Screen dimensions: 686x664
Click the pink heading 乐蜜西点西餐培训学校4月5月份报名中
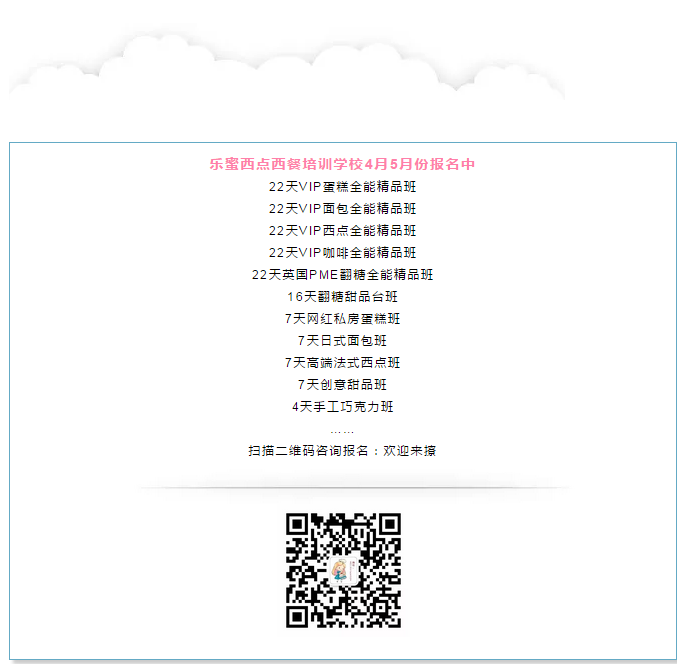(342, 164)
